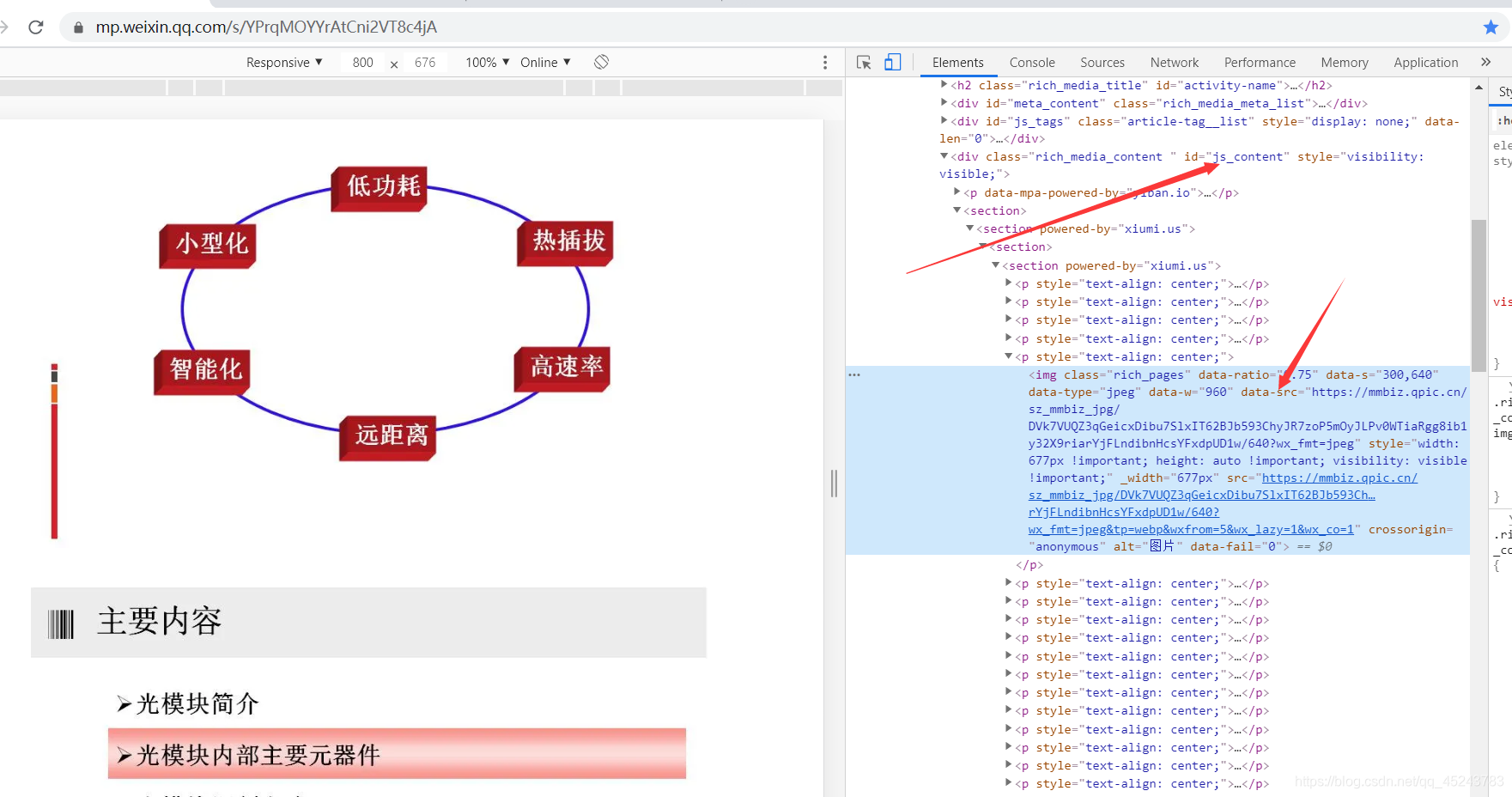Expand the p data-mpa-powered-by node
The image size is (1512, 797).
(x=957, y=192)
